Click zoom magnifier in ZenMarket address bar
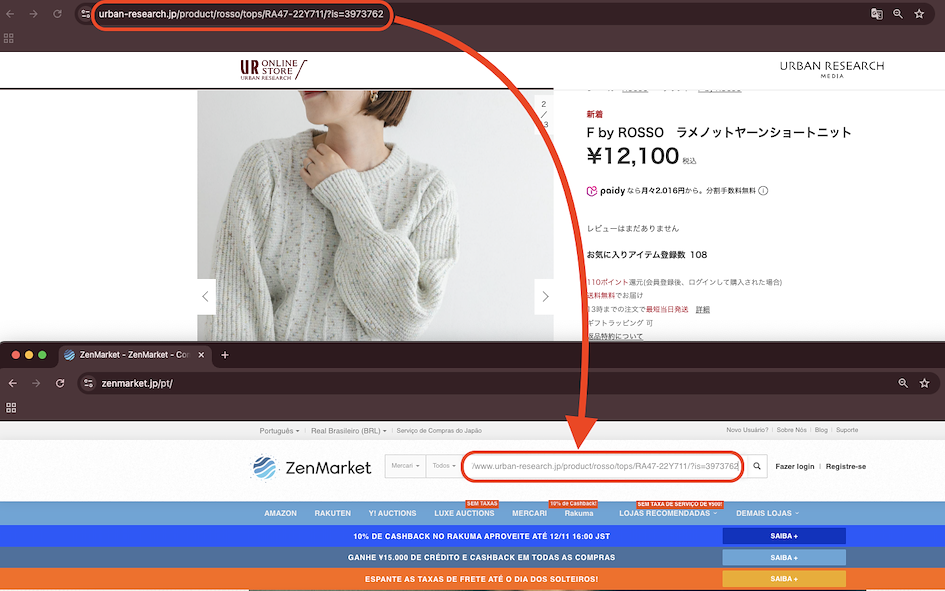Image resolution: width=945 pixels, height=591 pixels. point(903,383)
